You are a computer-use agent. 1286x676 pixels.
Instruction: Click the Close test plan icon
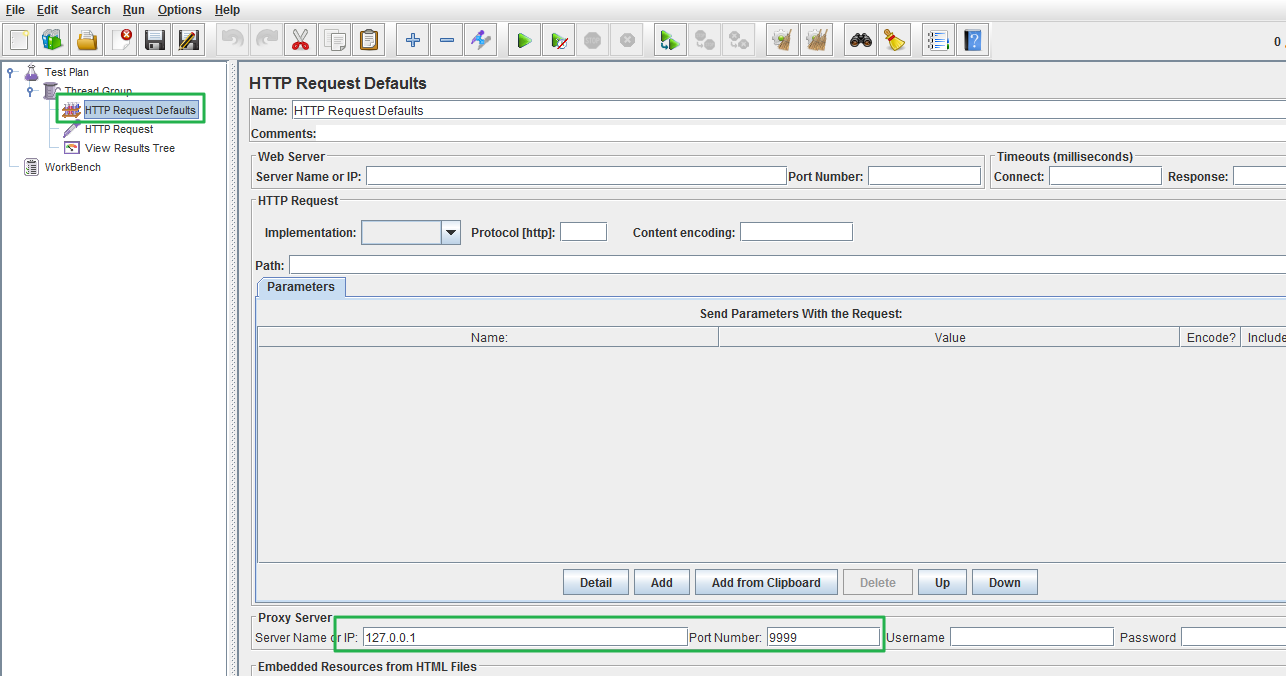coord(121,41)
